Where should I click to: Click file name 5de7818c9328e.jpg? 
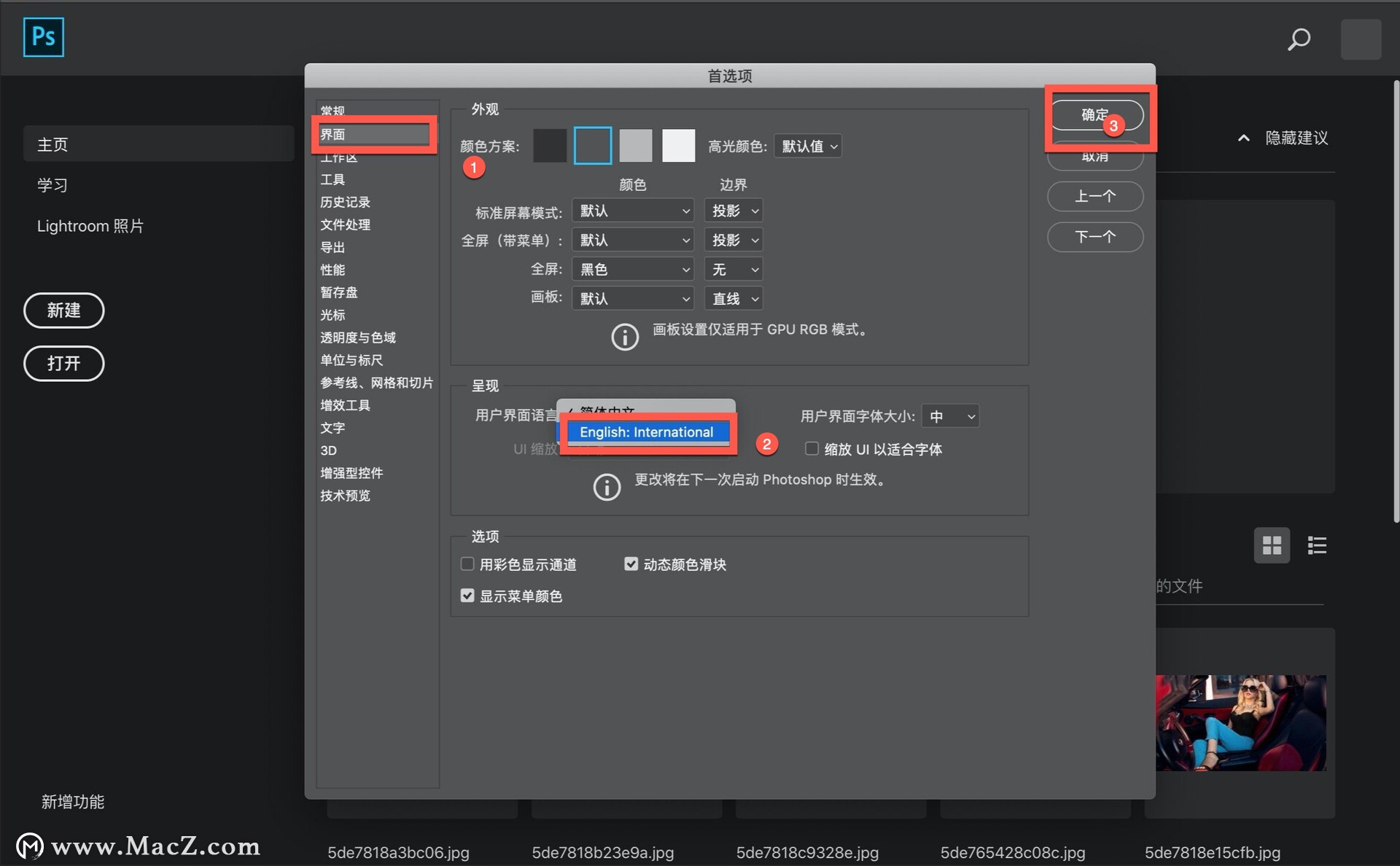click(807, 852)
